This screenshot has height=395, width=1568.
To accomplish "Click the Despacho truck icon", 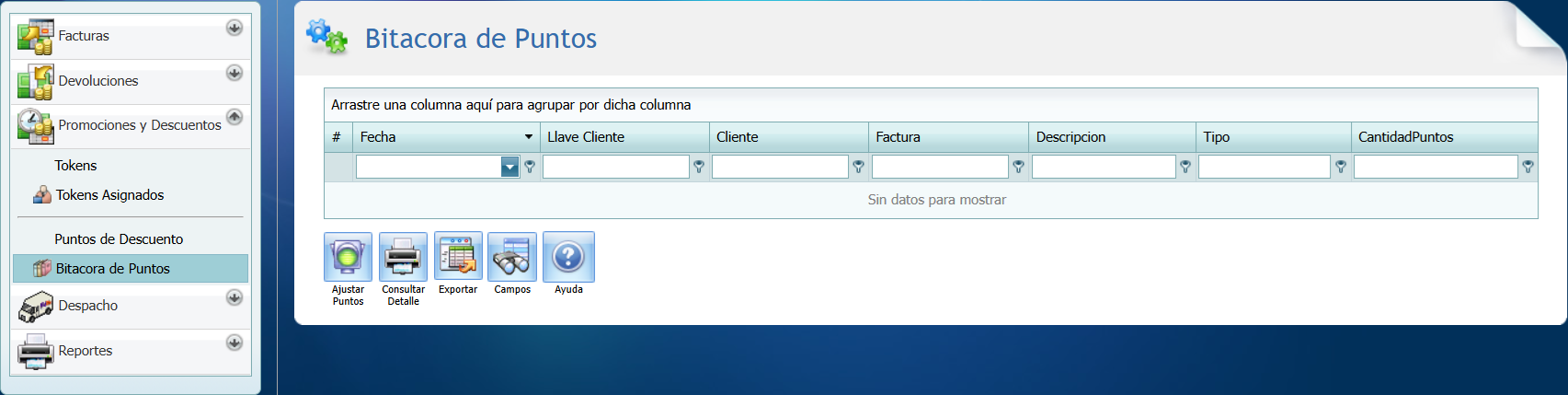I will pos(36,307).
